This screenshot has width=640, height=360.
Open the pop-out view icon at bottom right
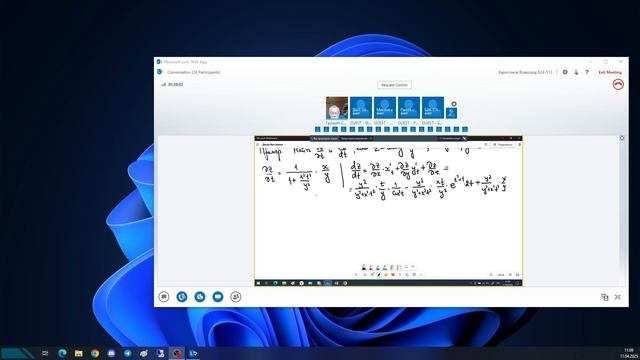coord(604,297)
